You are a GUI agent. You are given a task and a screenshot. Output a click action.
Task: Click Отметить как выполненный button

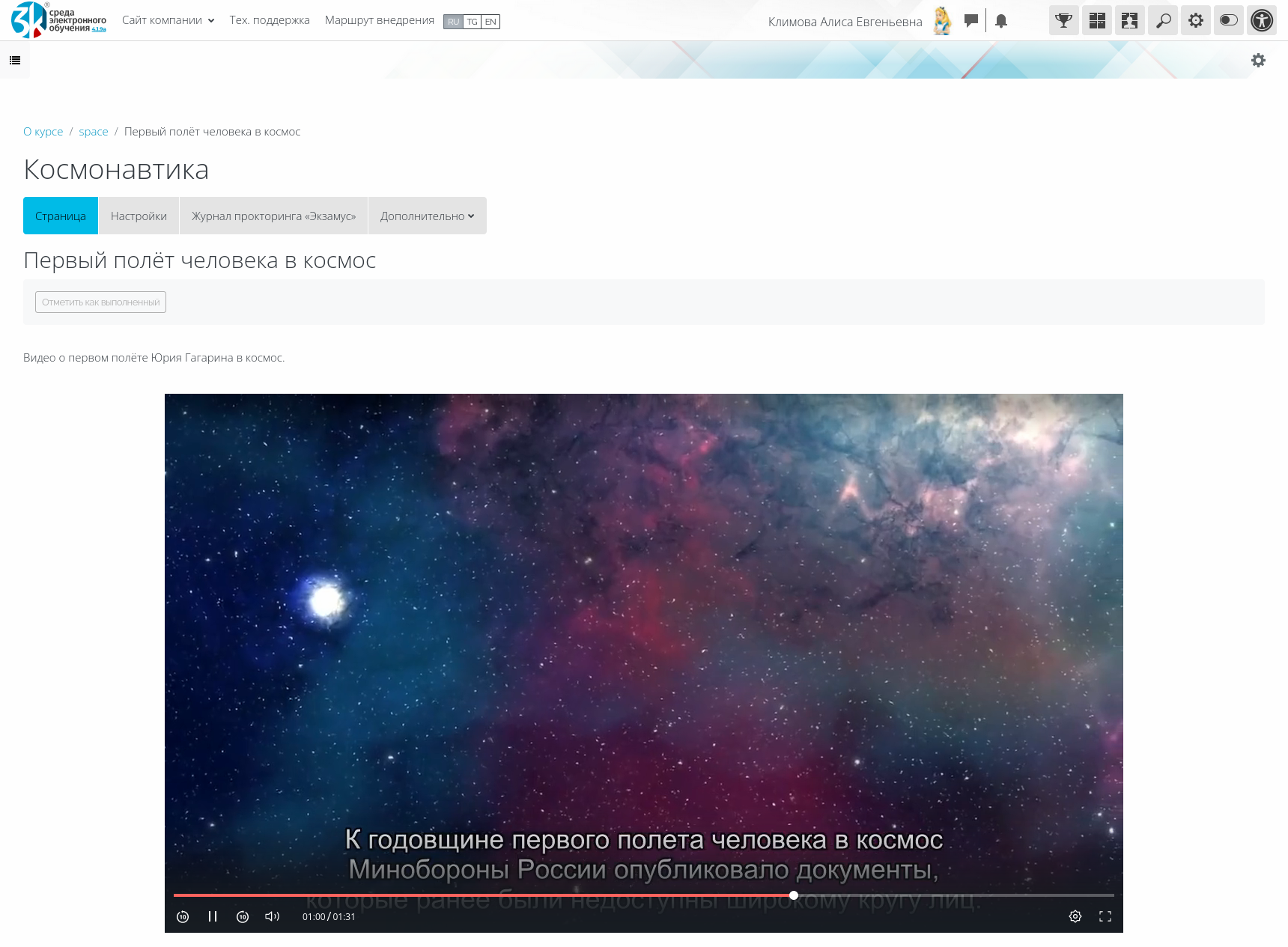tap(100, 302)
